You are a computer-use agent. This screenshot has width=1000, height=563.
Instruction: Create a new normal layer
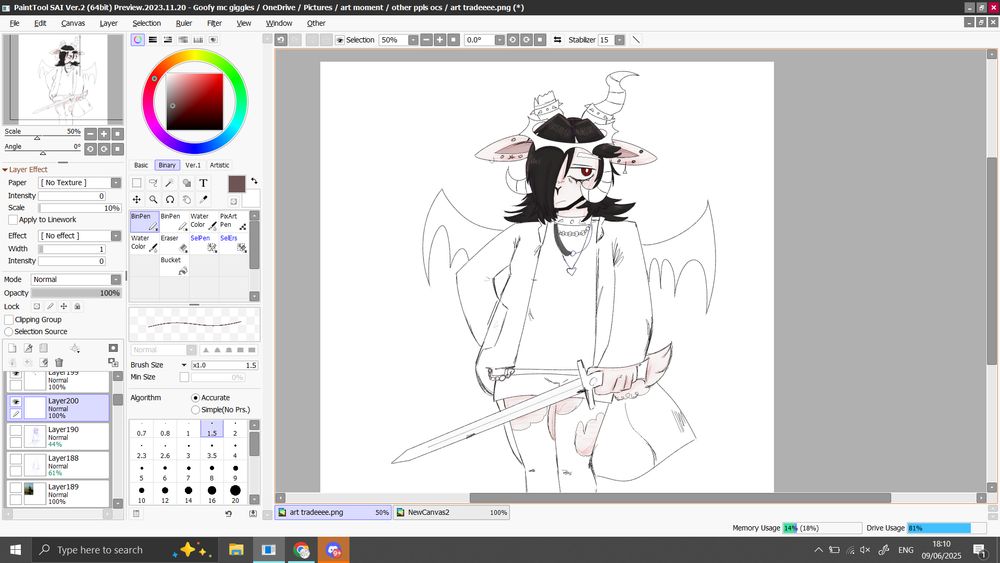point(12,348)
